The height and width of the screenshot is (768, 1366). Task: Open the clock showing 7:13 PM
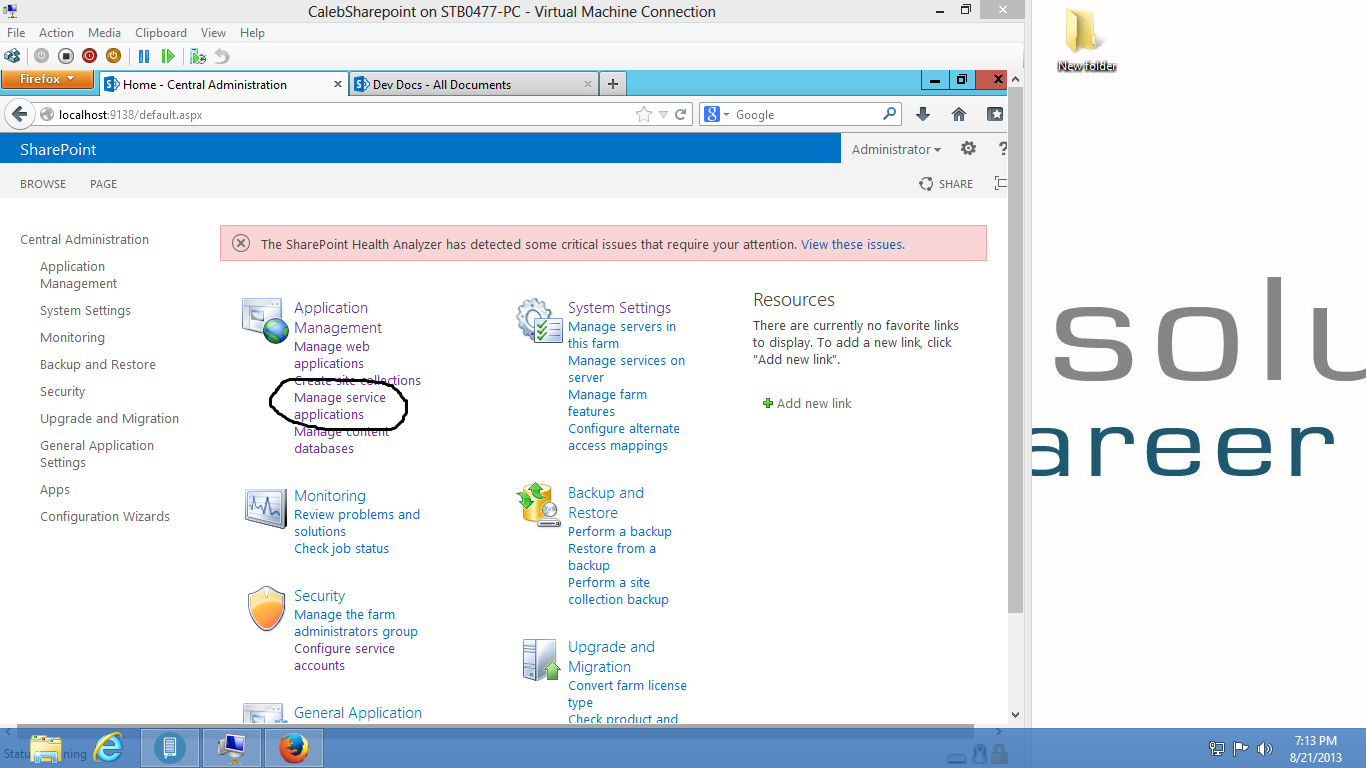[x=1316, y=749]
